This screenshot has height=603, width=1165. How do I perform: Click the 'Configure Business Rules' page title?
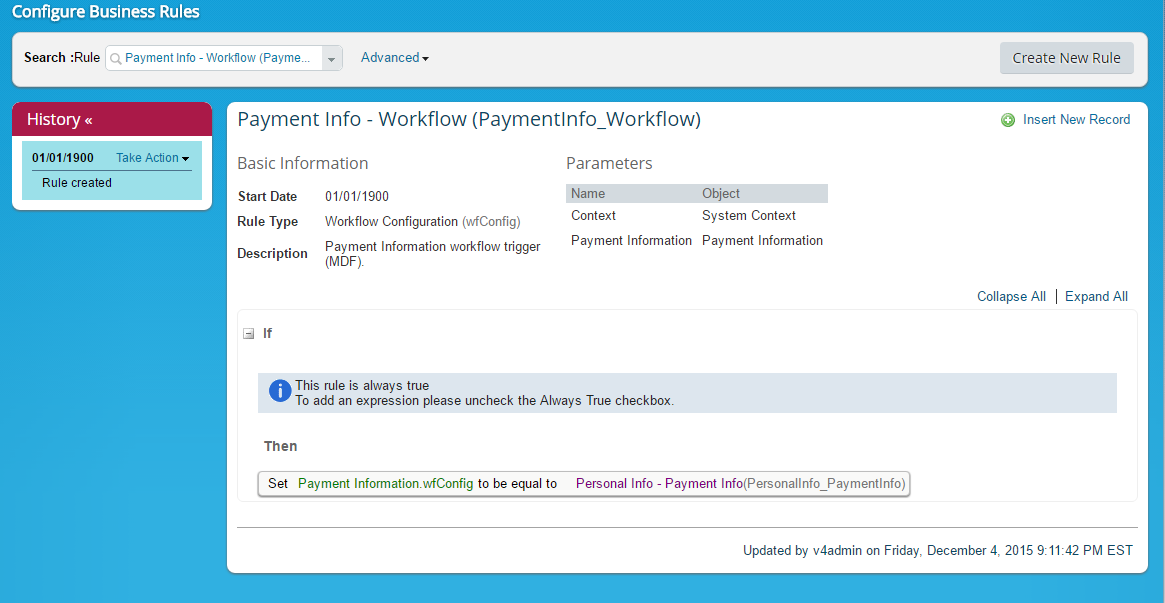[x=106, y=12]
